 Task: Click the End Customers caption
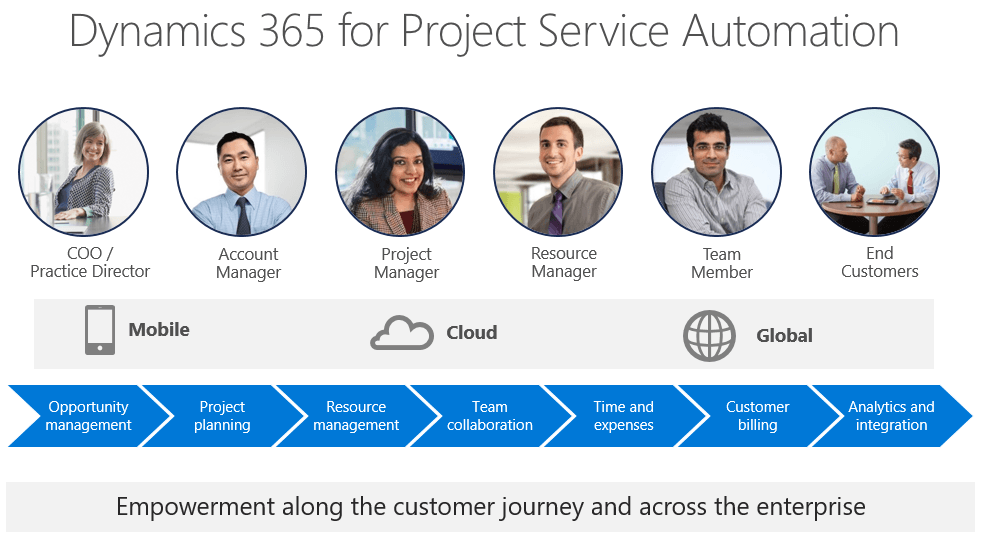879,262
